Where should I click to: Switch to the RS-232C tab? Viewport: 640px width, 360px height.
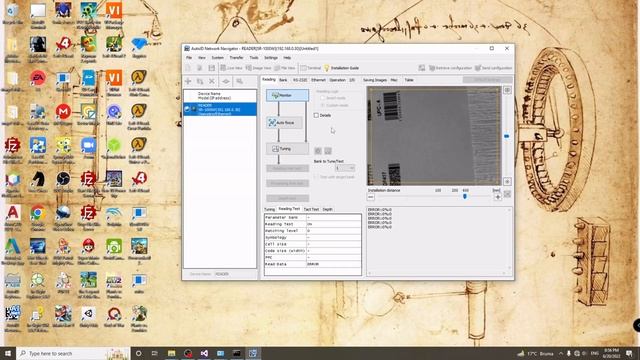tap(300, 80)
